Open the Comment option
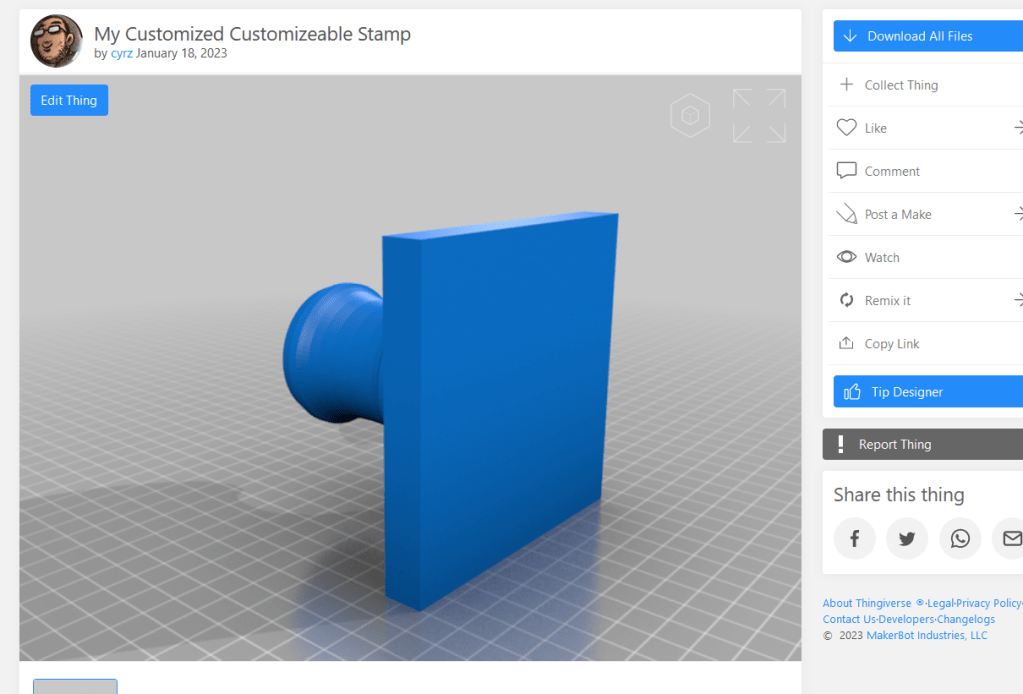The width and height of the screenshot is (1023, 694). tap(891, 171)
